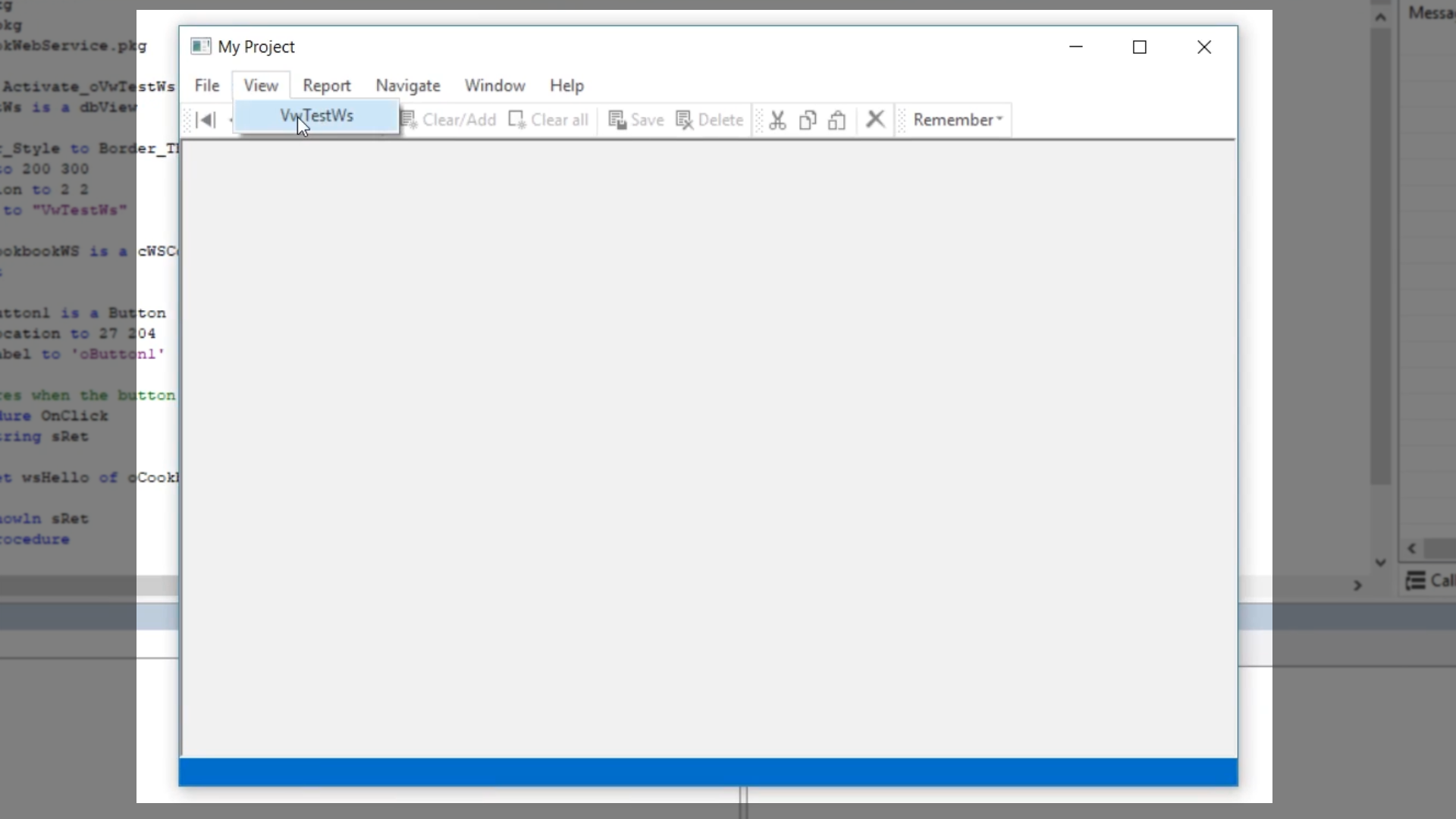Open the Help menu
This screenshot has height=819, width=1456.
pos(566,86)
